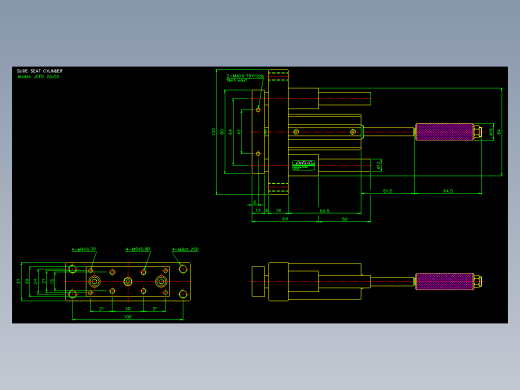
Task: Pick the M4 thread callout leader text at top
Action: [245, 78]
